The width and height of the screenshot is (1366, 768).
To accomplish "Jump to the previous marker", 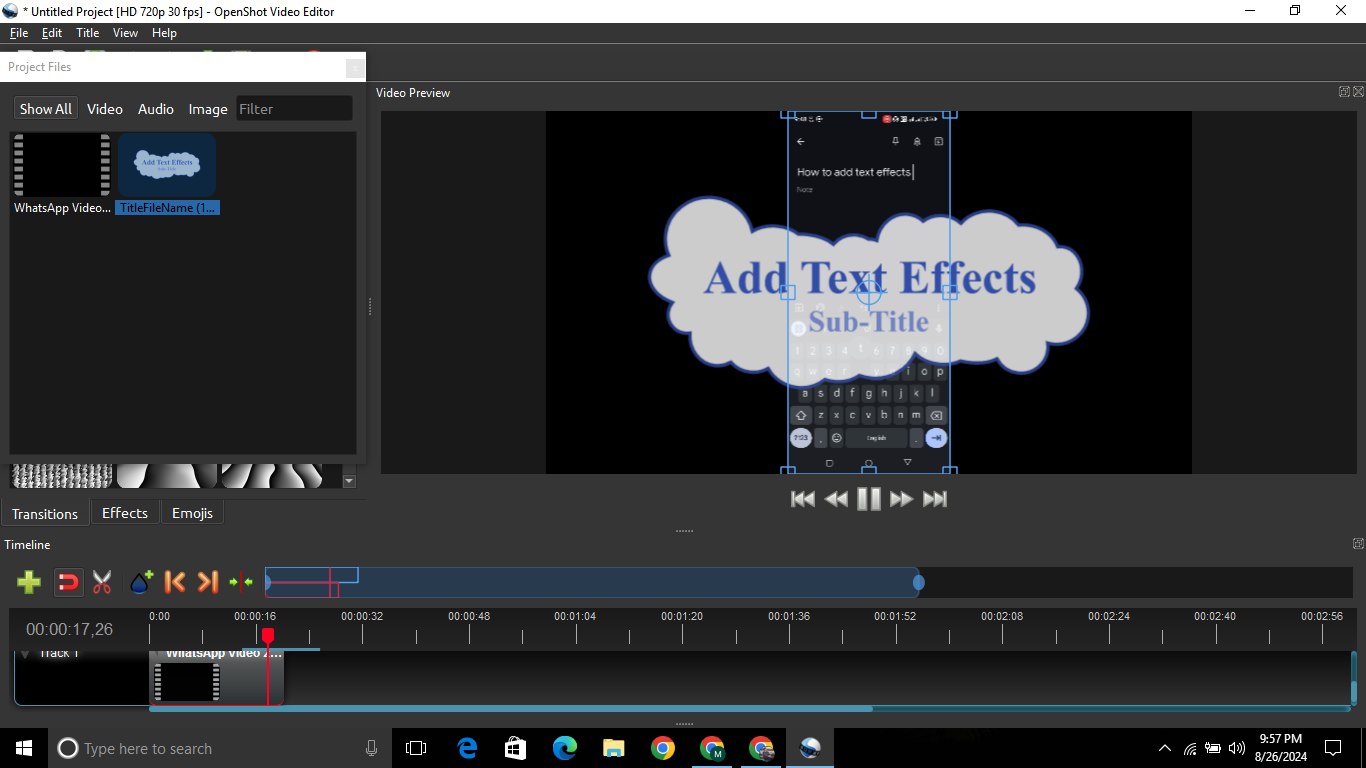I will tap(175, 582).
